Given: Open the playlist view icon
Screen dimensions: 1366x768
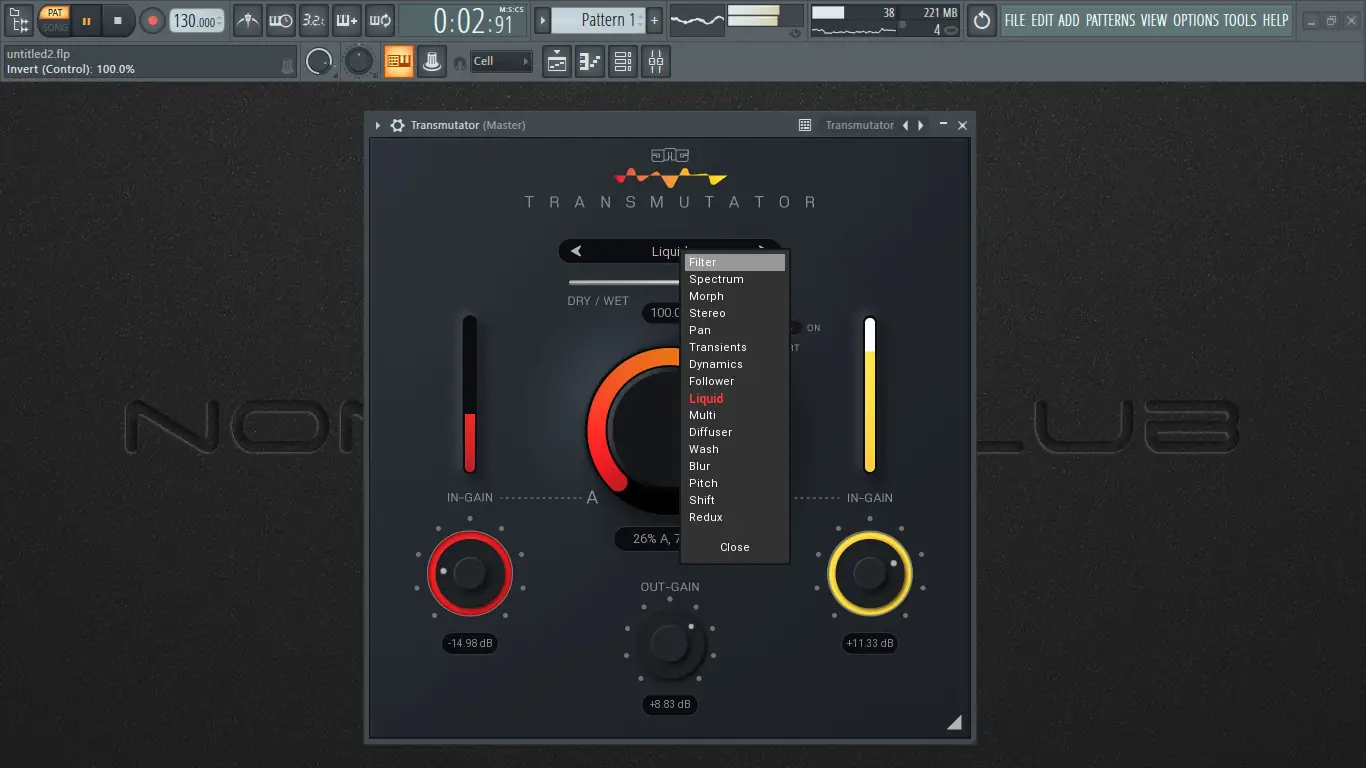Looking at the screenshot, I should point(557,62).
